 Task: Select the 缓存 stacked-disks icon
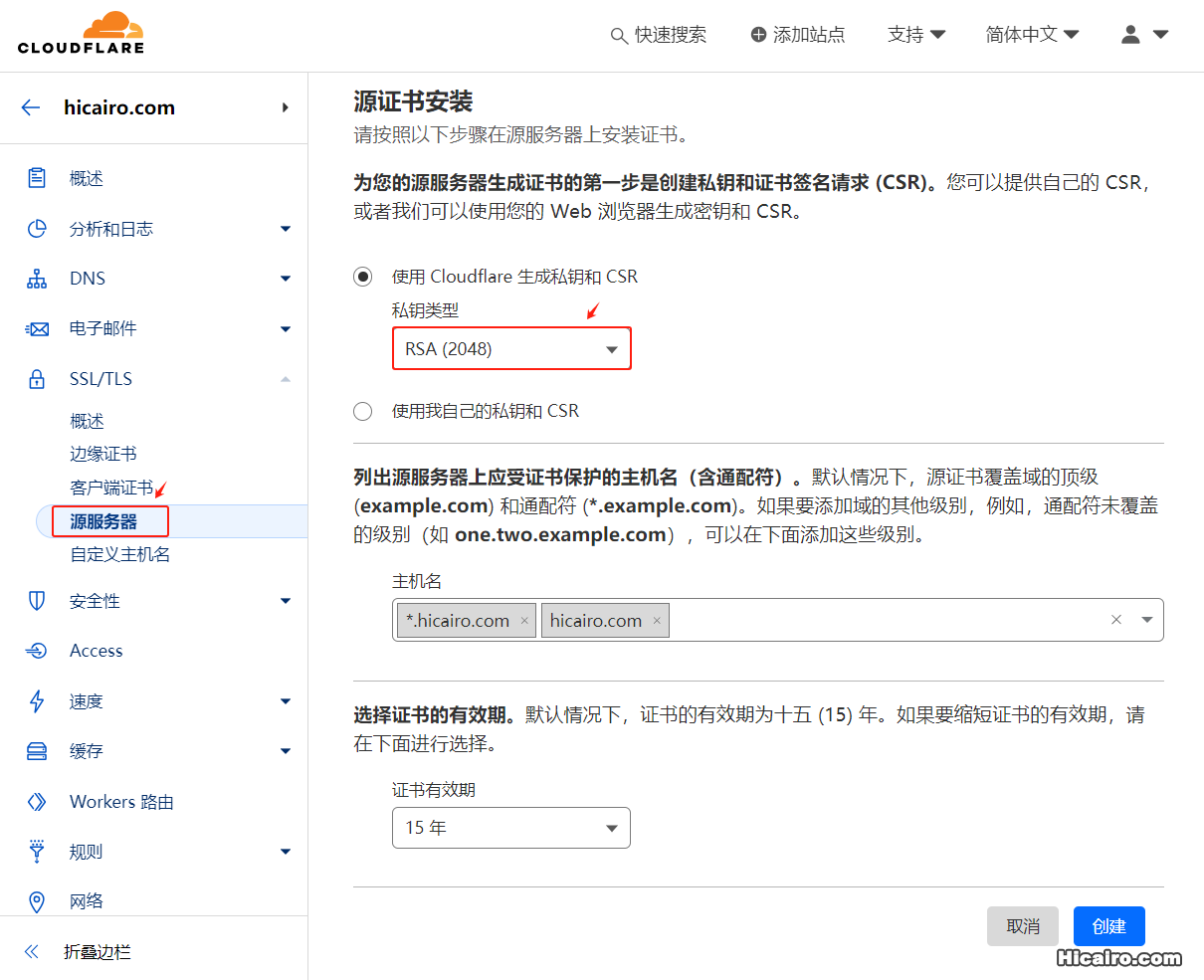point(37,750)
